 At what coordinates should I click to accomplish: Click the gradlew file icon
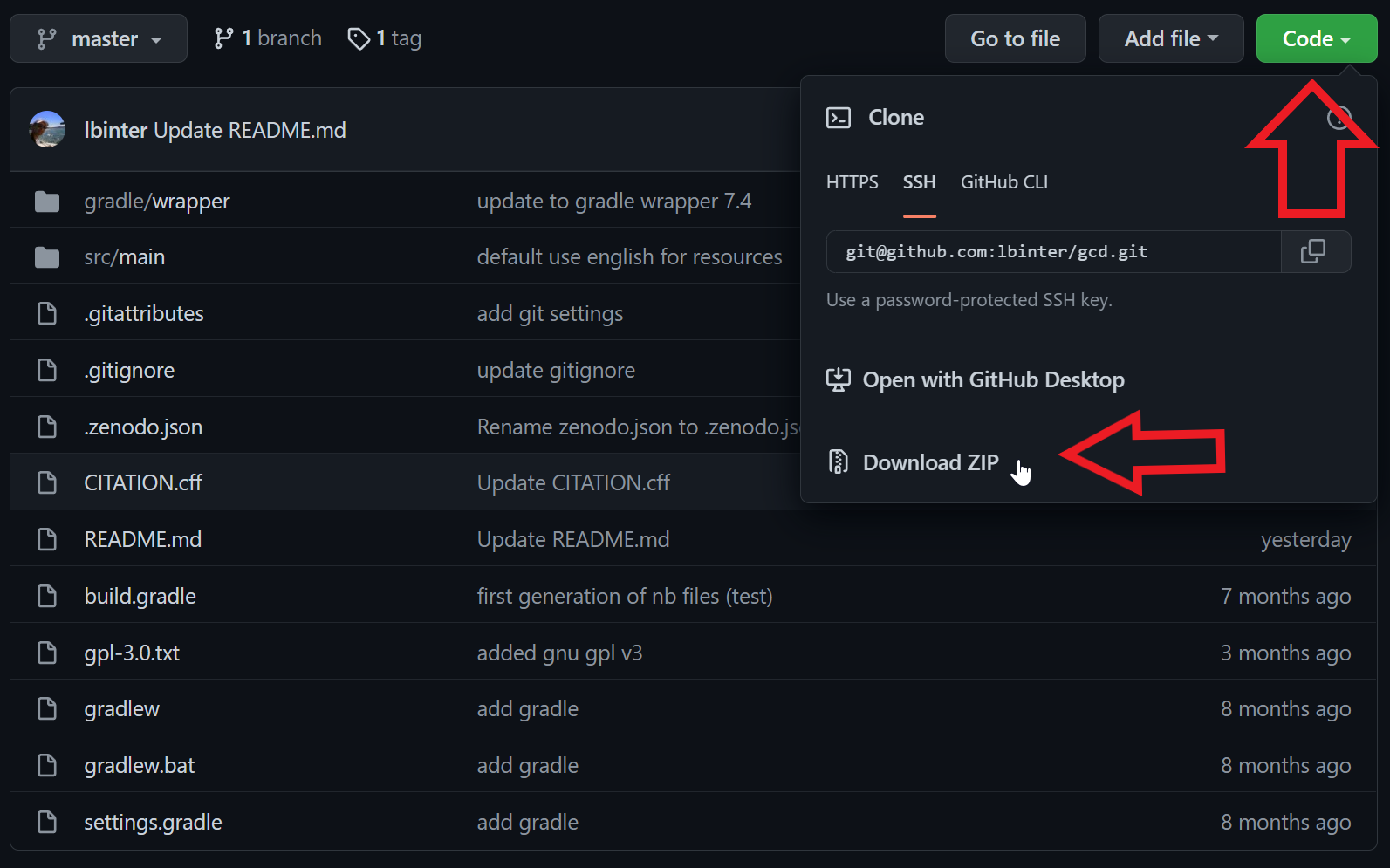[47, 708]
